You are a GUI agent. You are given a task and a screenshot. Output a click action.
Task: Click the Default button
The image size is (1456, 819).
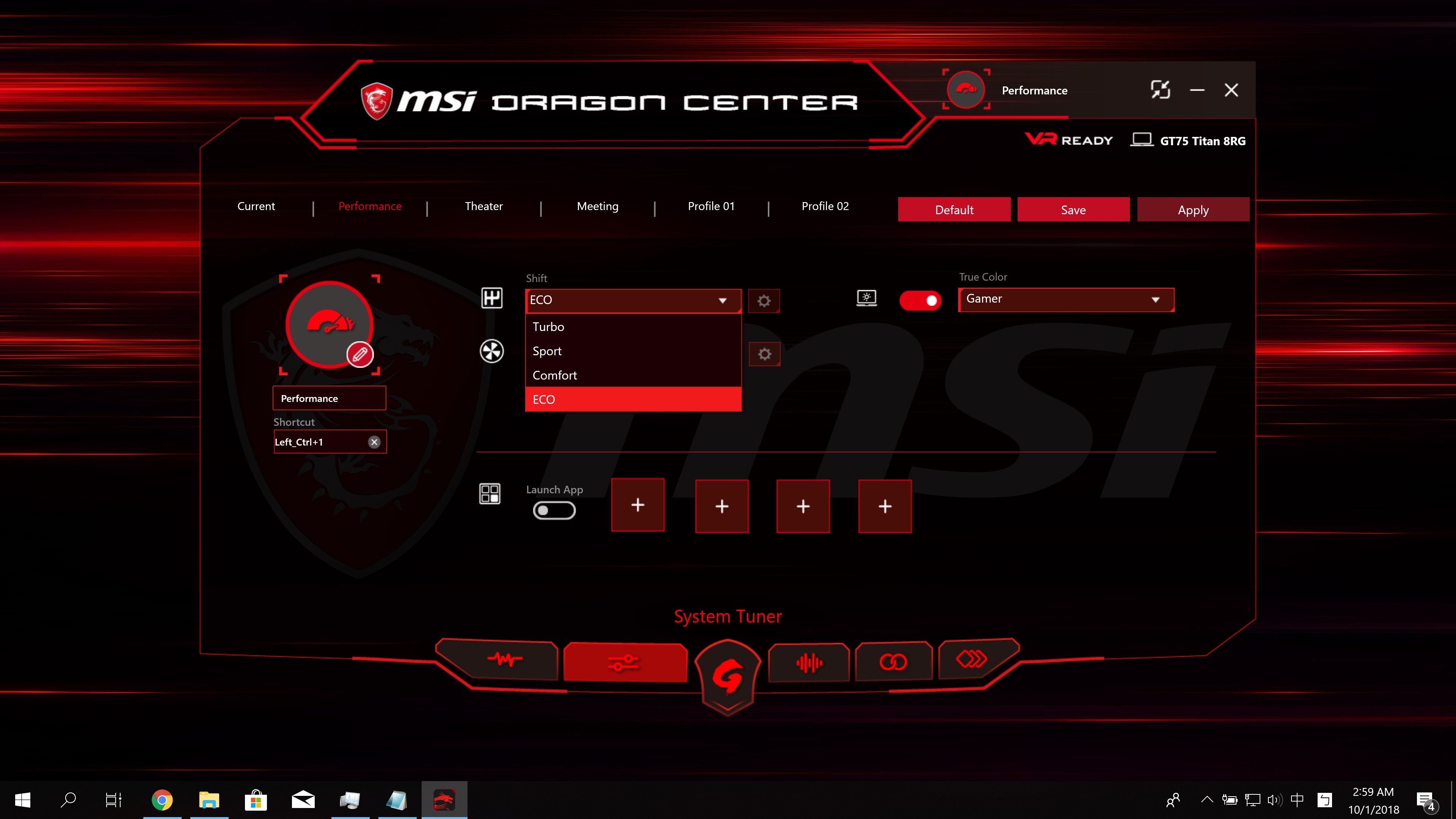[x=954, y=210]
